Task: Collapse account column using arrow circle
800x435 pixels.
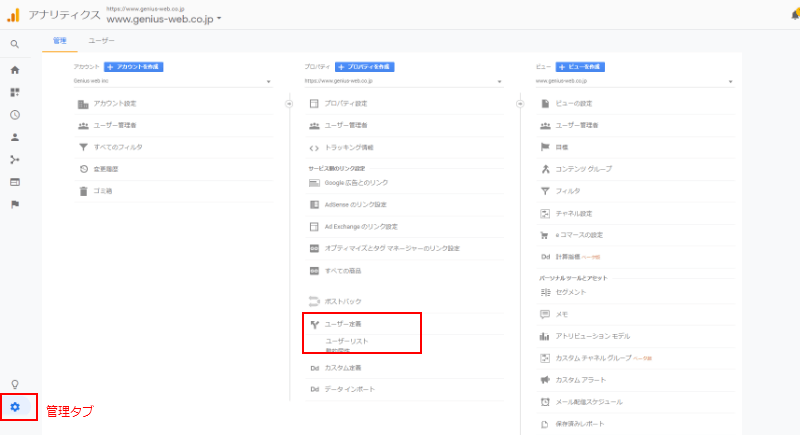Action: pyautogui.click(x=289, y=104)
